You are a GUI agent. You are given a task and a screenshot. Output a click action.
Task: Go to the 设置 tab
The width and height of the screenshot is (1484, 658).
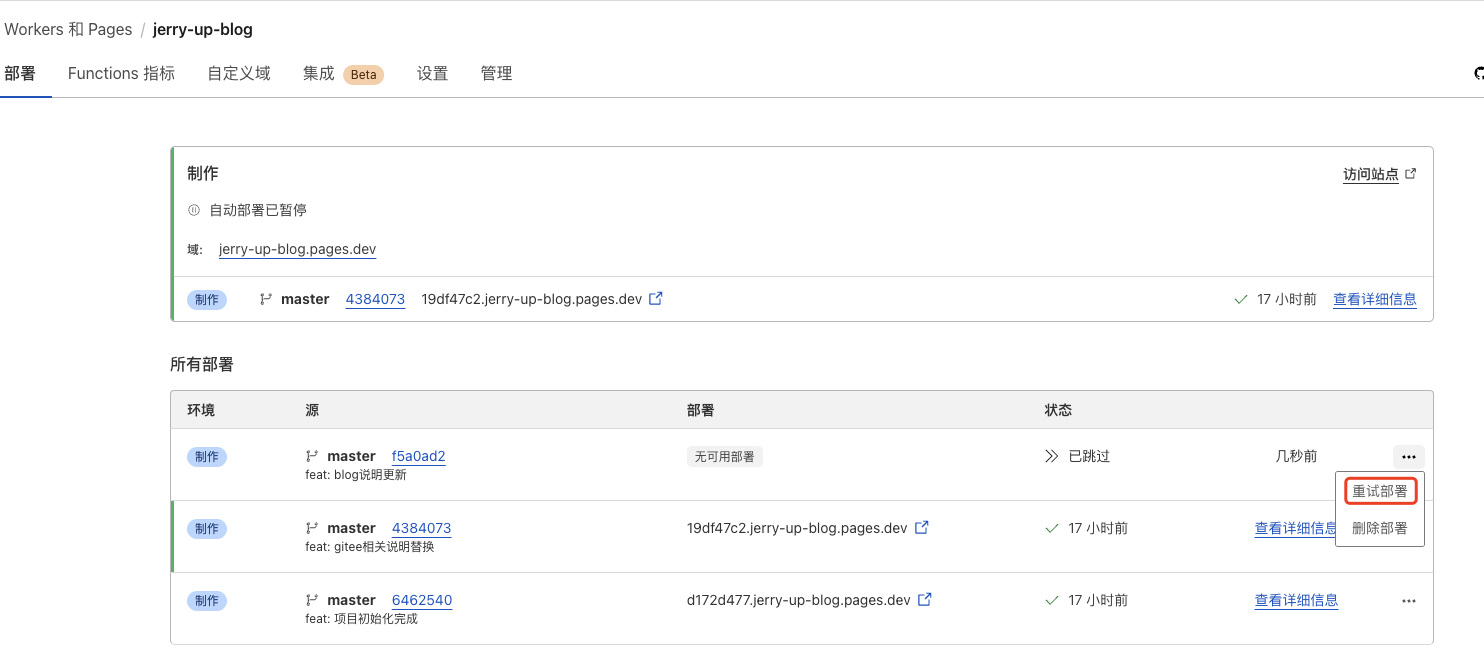click(432, 74)
